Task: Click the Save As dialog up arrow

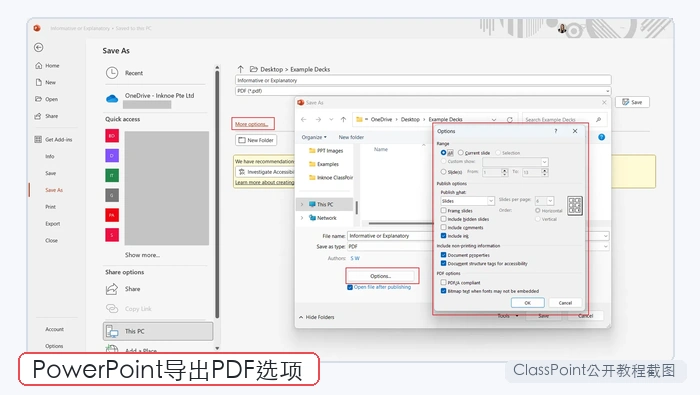Action: (x=343, y=120)
